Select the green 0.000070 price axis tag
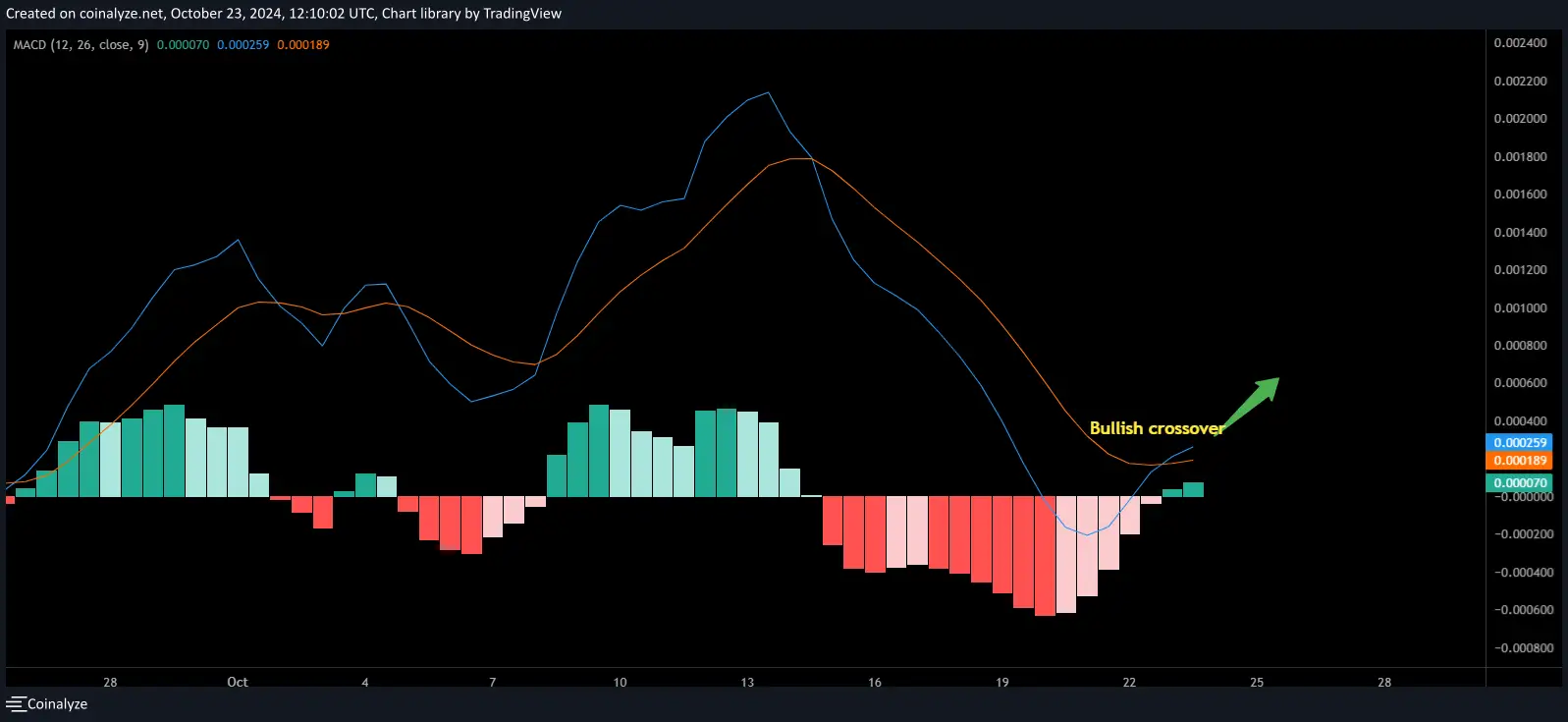 point(1520,483)
